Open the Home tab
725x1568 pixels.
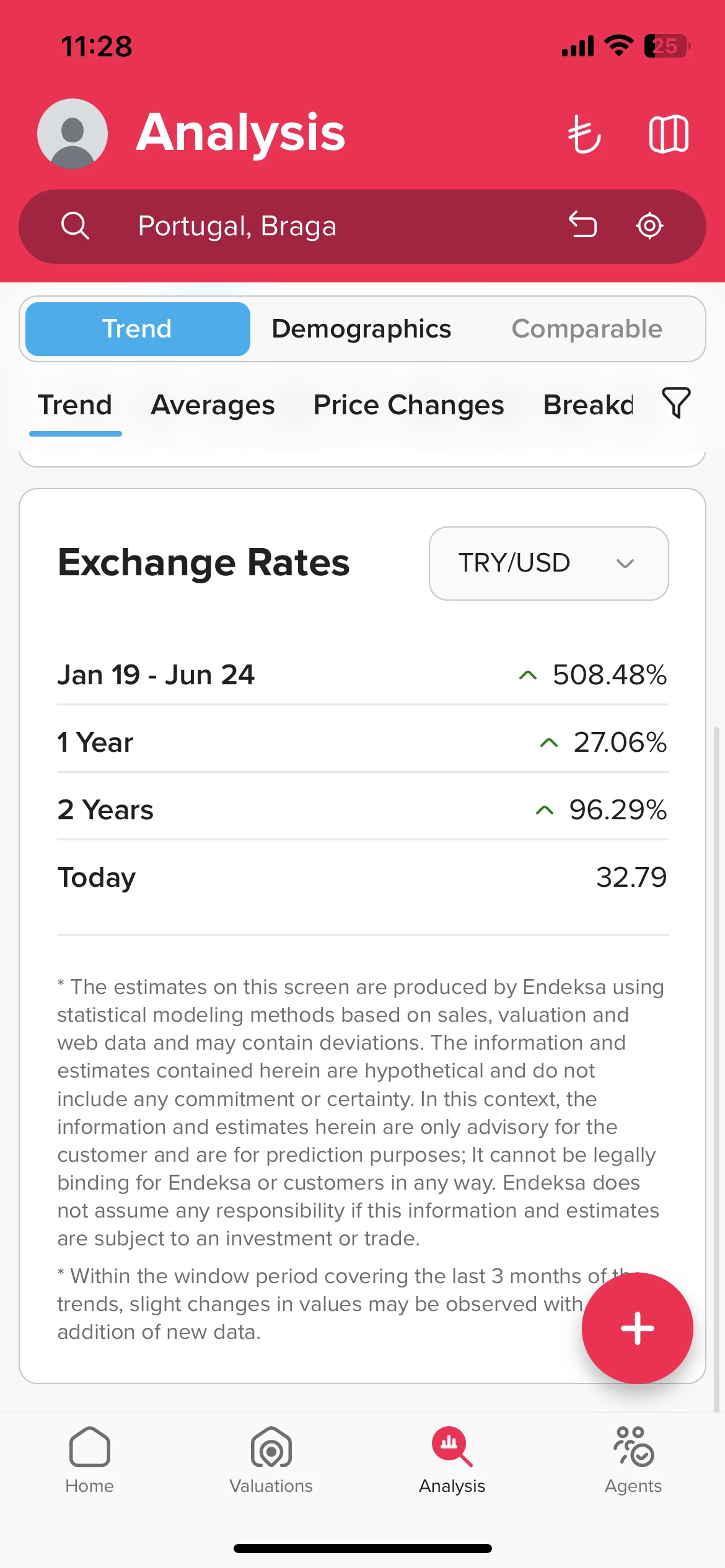pyautogui.click(x=90, y=1459)
